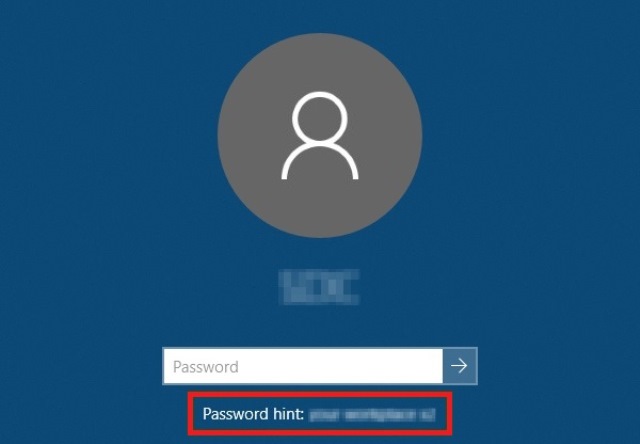
Task: Click the submit arrow button
Action: (x=460, y=366)
